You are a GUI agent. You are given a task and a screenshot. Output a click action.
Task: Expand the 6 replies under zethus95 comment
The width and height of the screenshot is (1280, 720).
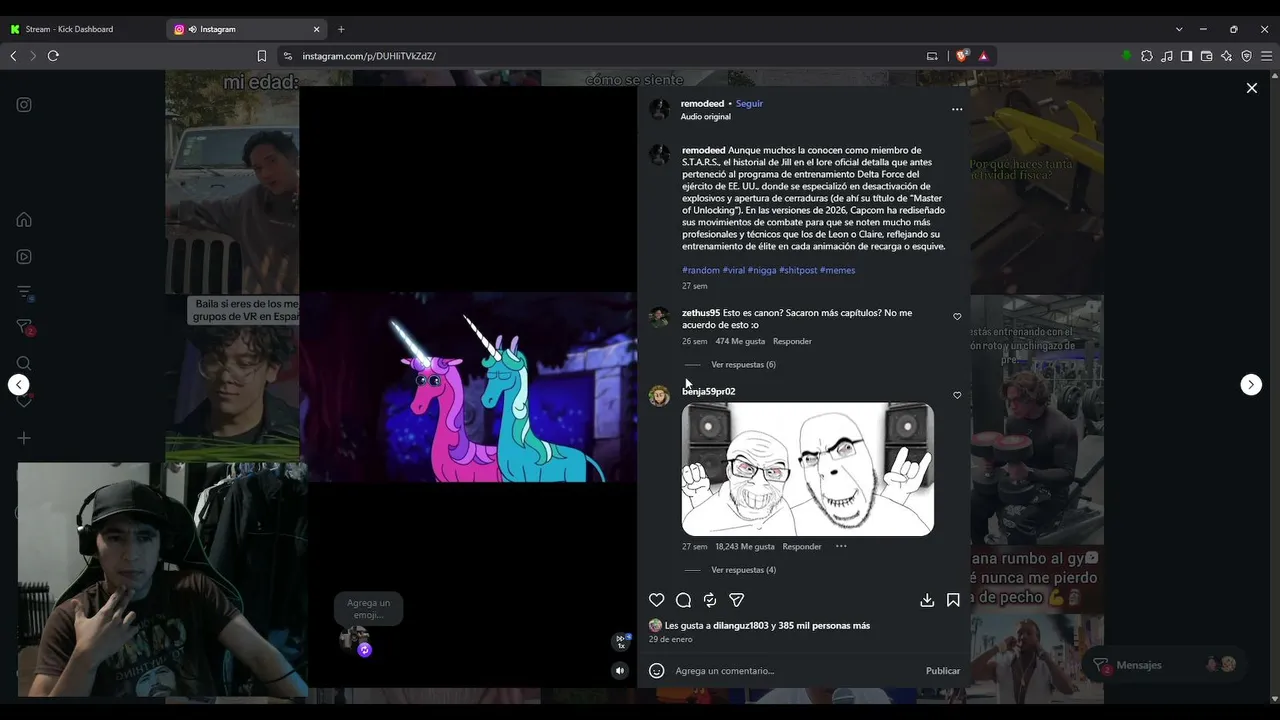click(x=743, y=365)
